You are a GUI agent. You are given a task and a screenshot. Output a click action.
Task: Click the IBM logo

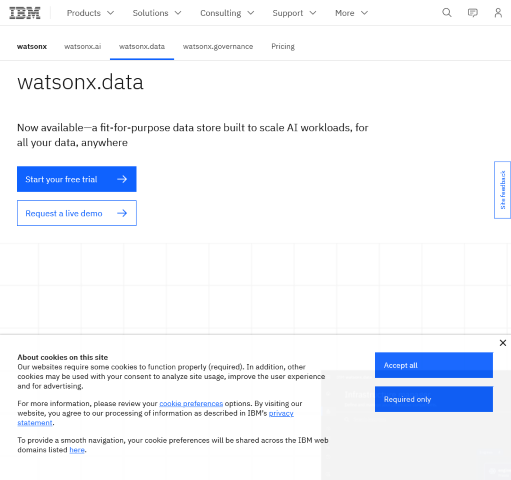pyautogui.click(x=25, y=13)
